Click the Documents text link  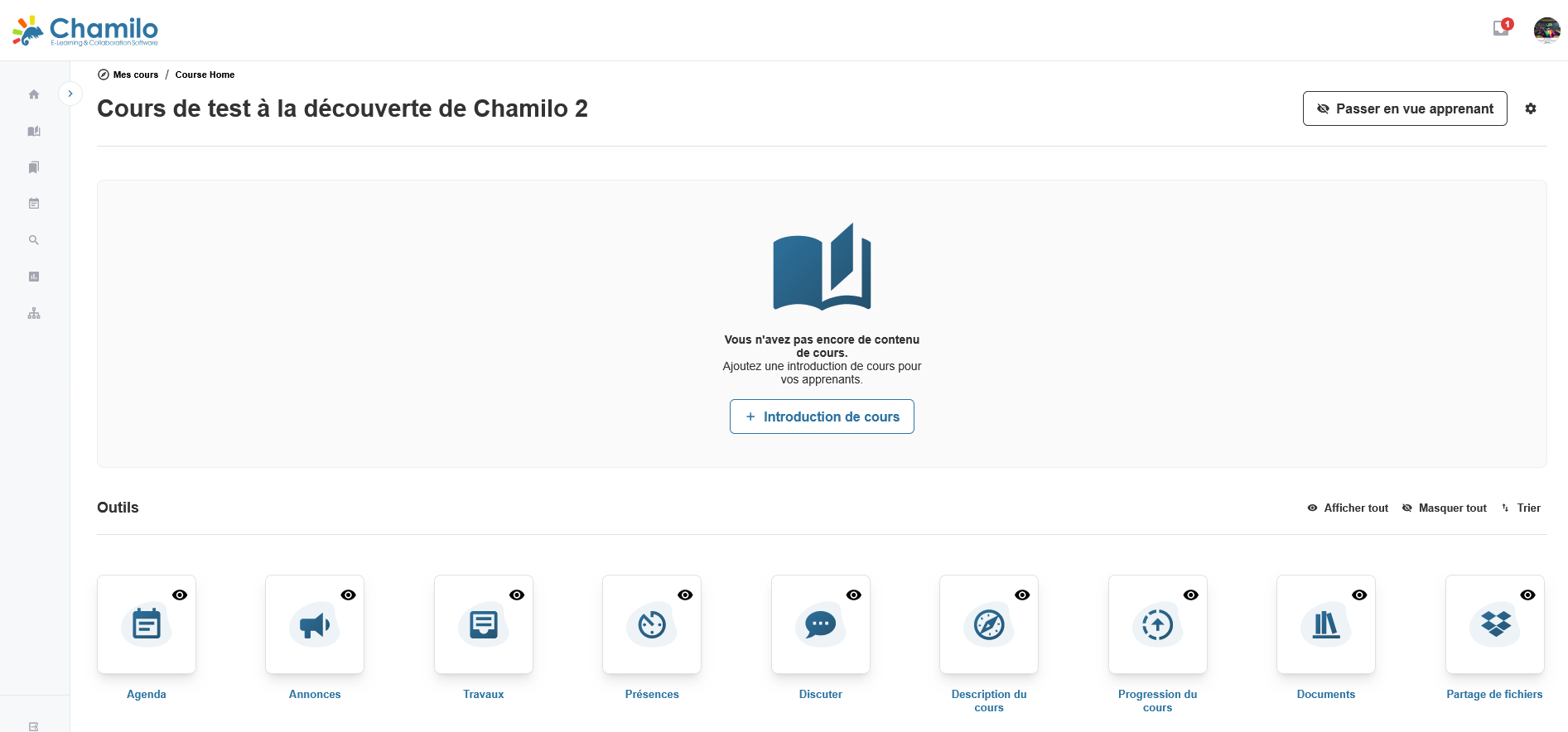(1326, 694)
